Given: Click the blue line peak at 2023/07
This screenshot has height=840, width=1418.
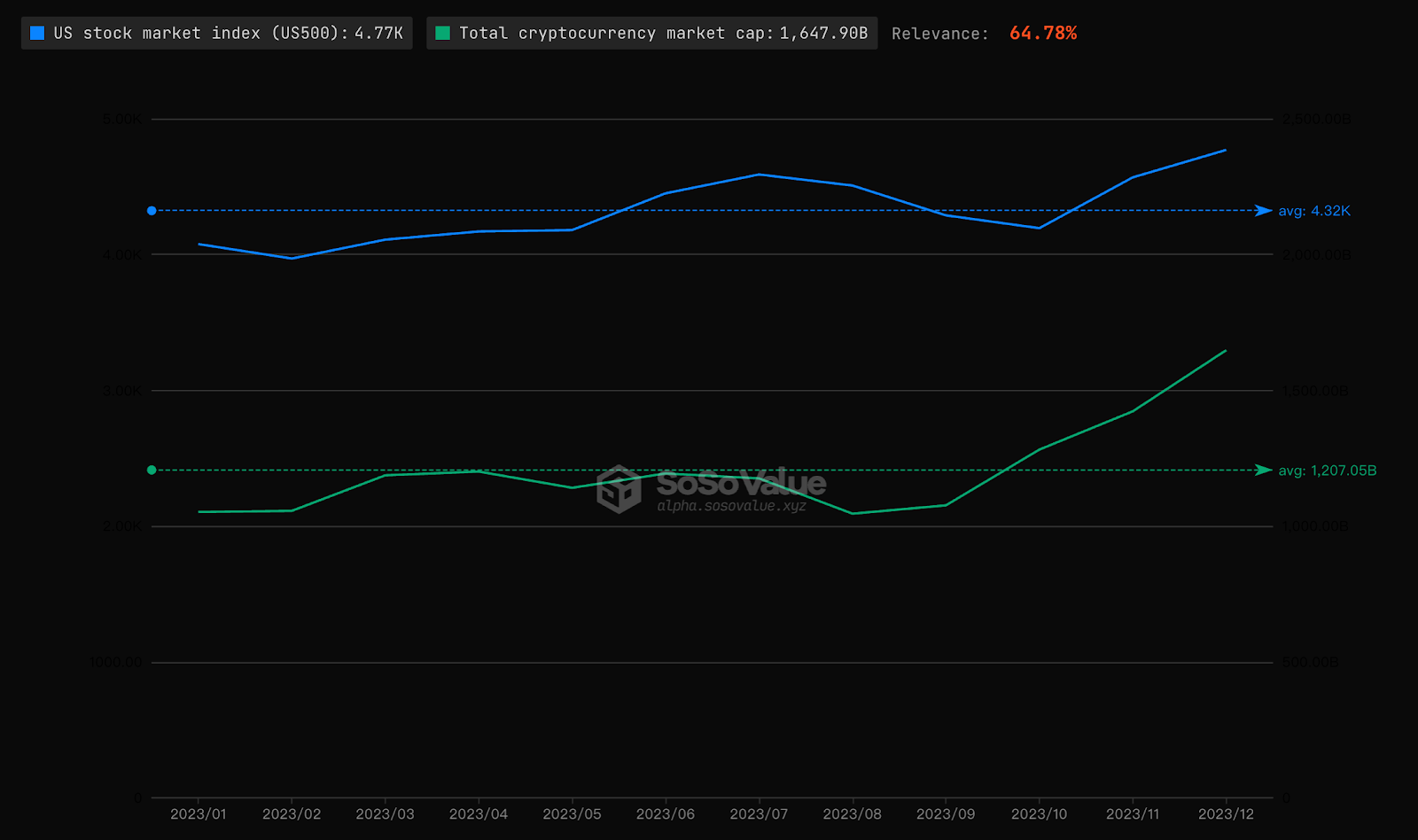Looking at the screenshot, I should point(759,175).
